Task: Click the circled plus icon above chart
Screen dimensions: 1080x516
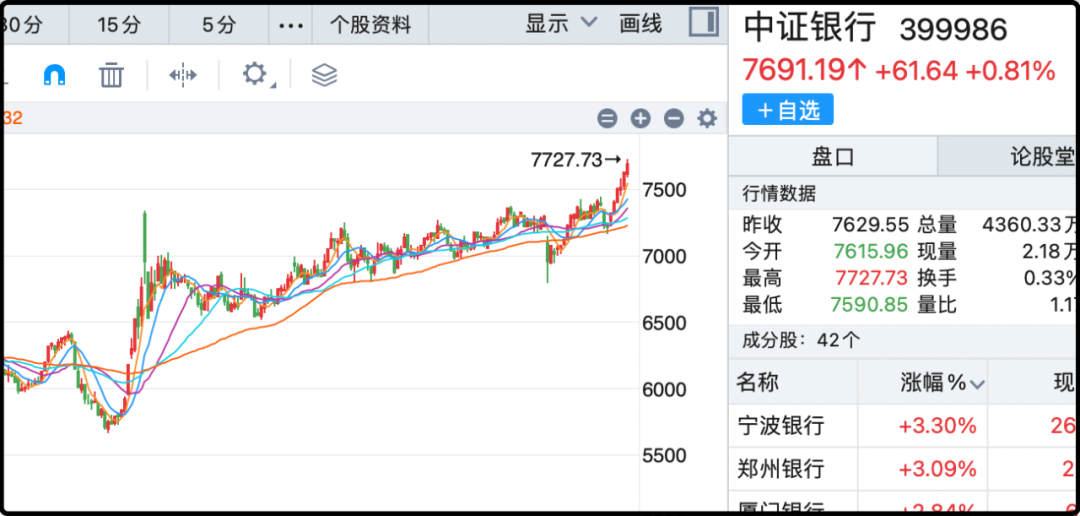Action: point(640,119)
